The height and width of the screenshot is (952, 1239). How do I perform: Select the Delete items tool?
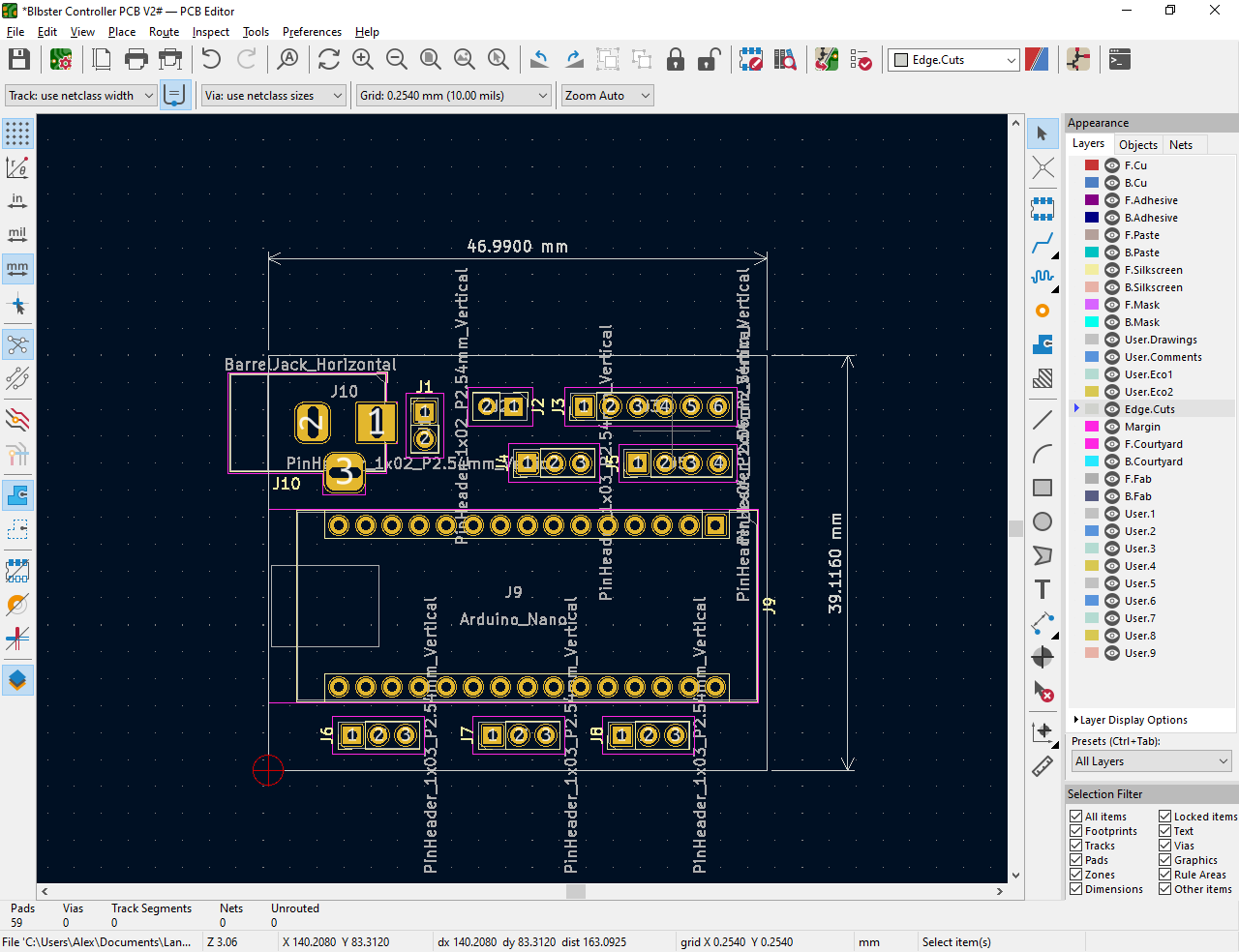[1043, 691]
